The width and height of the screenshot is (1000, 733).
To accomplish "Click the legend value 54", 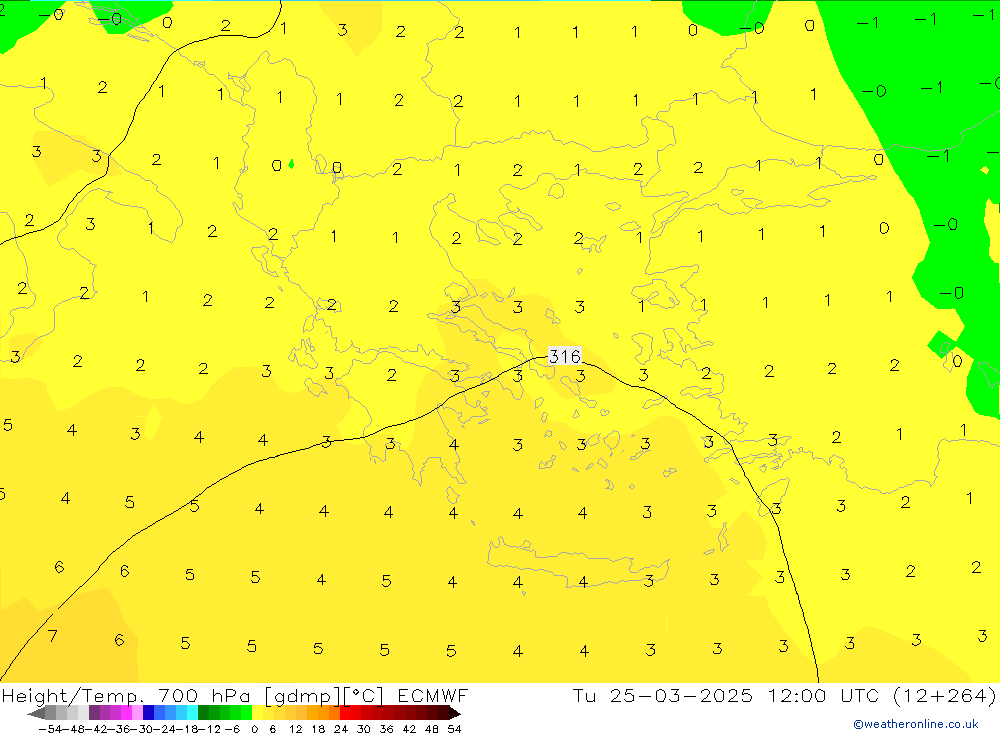I will click(454, 729).
